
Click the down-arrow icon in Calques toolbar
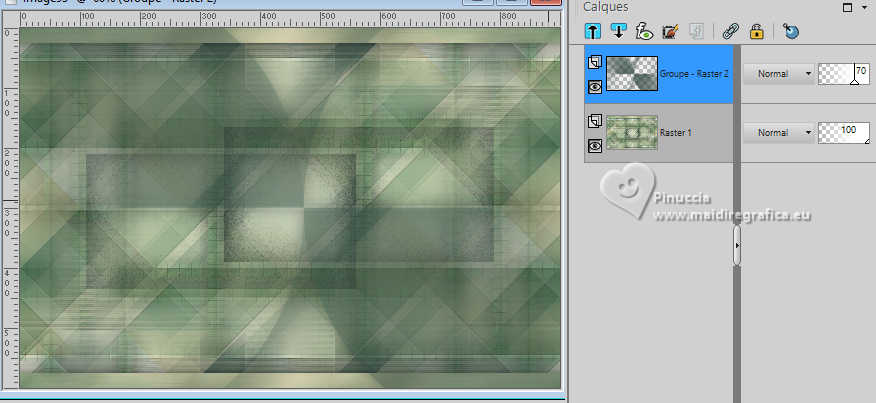618,31
